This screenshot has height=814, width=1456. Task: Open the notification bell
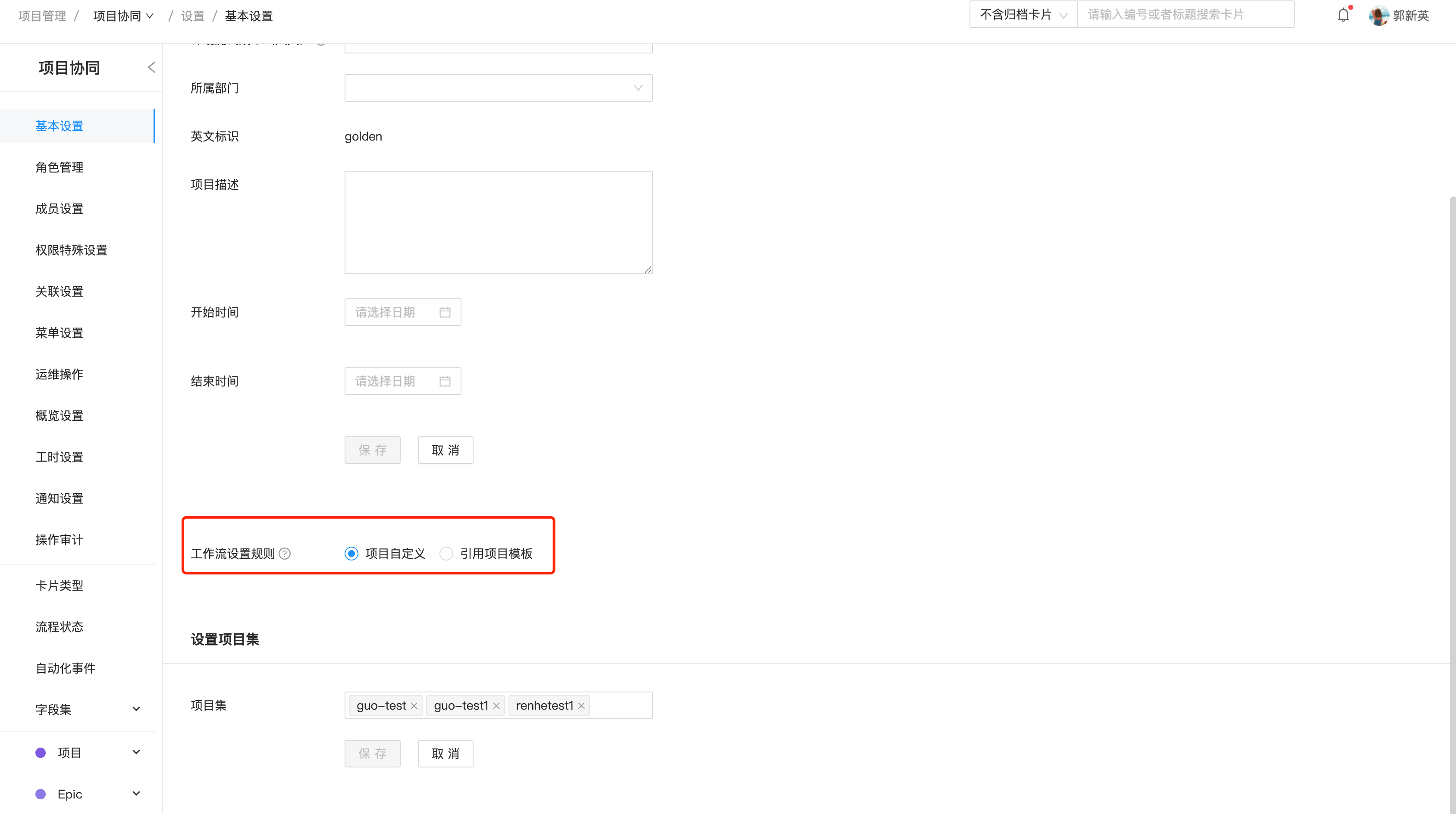coord(1343,15)
